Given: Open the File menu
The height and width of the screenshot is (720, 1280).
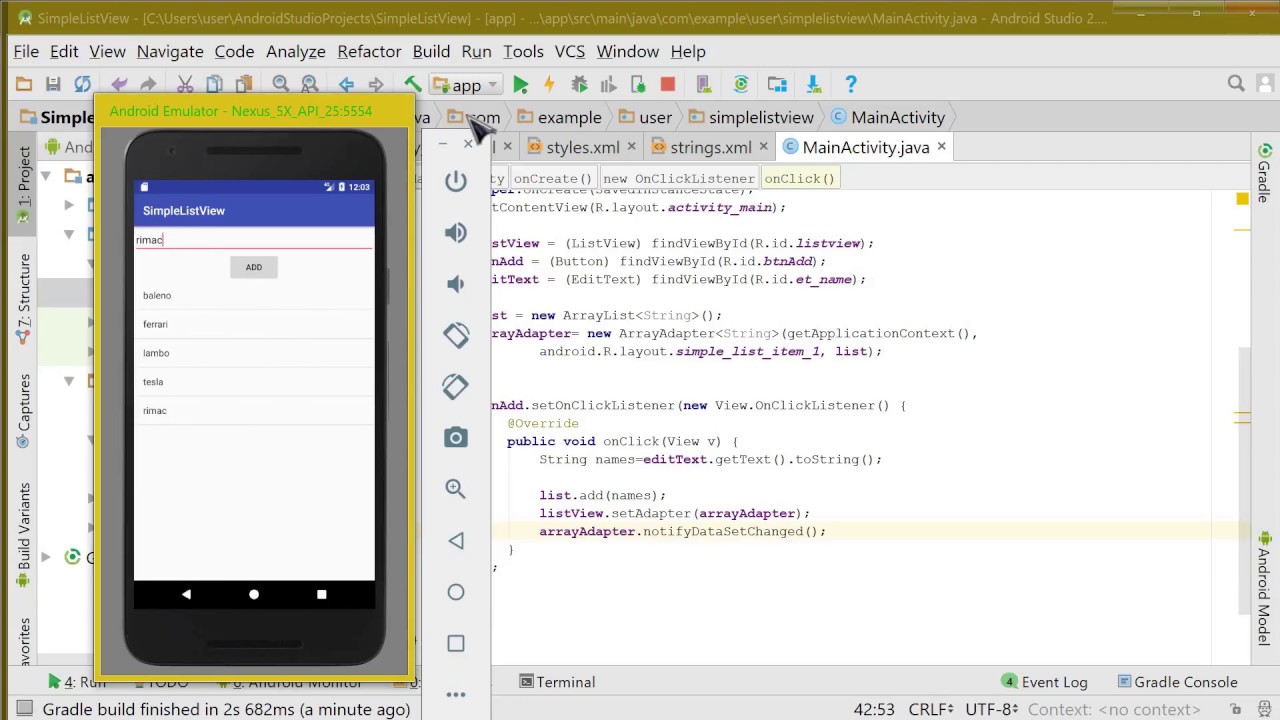Looking at the screenshot, I should (26, 51).
